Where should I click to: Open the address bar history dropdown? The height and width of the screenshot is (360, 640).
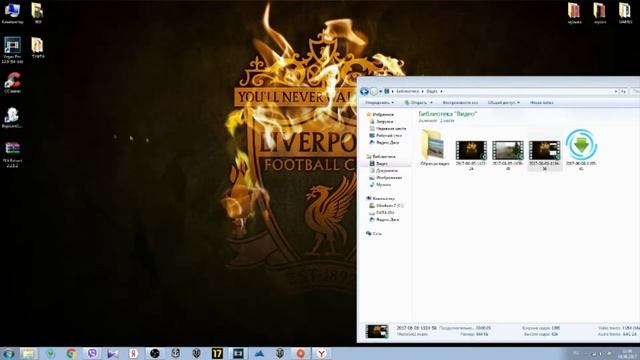616,91
